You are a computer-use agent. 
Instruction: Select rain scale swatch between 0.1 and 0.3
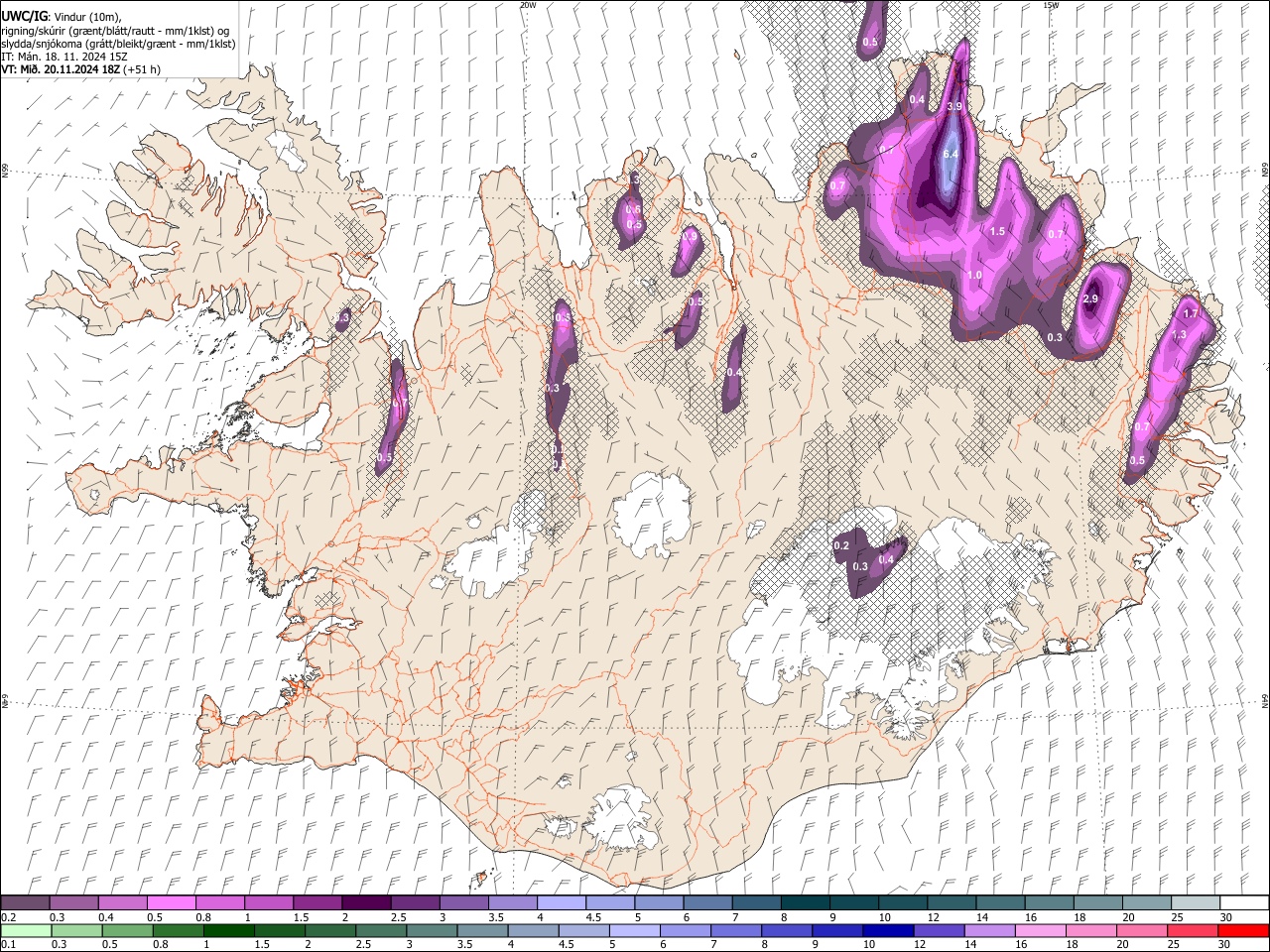coord(25,930)
